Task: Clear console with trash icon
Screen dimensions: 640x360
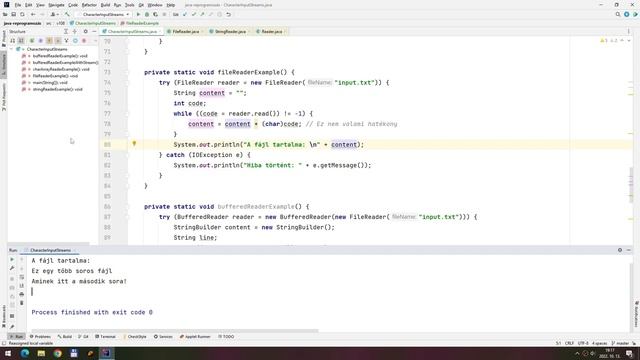Action: pyautogui.click(x=22, y=303)
